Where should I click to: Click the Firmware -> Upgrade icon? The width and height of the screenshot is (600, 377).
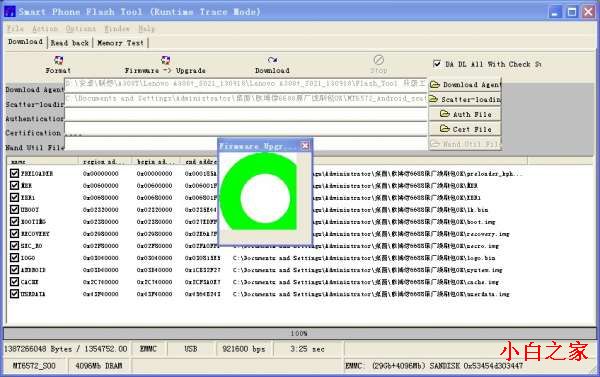(165, 60)
